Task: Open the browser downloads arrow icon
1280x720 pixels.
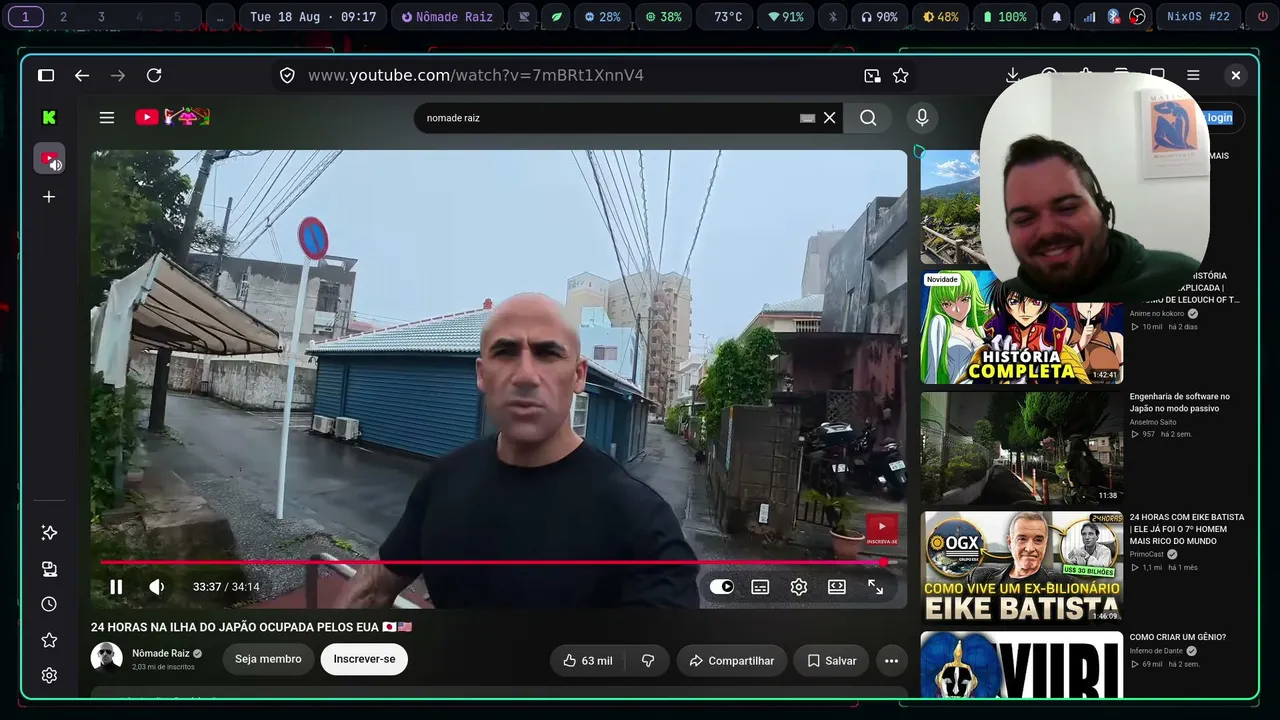Action: click(x=1012, y=75)
